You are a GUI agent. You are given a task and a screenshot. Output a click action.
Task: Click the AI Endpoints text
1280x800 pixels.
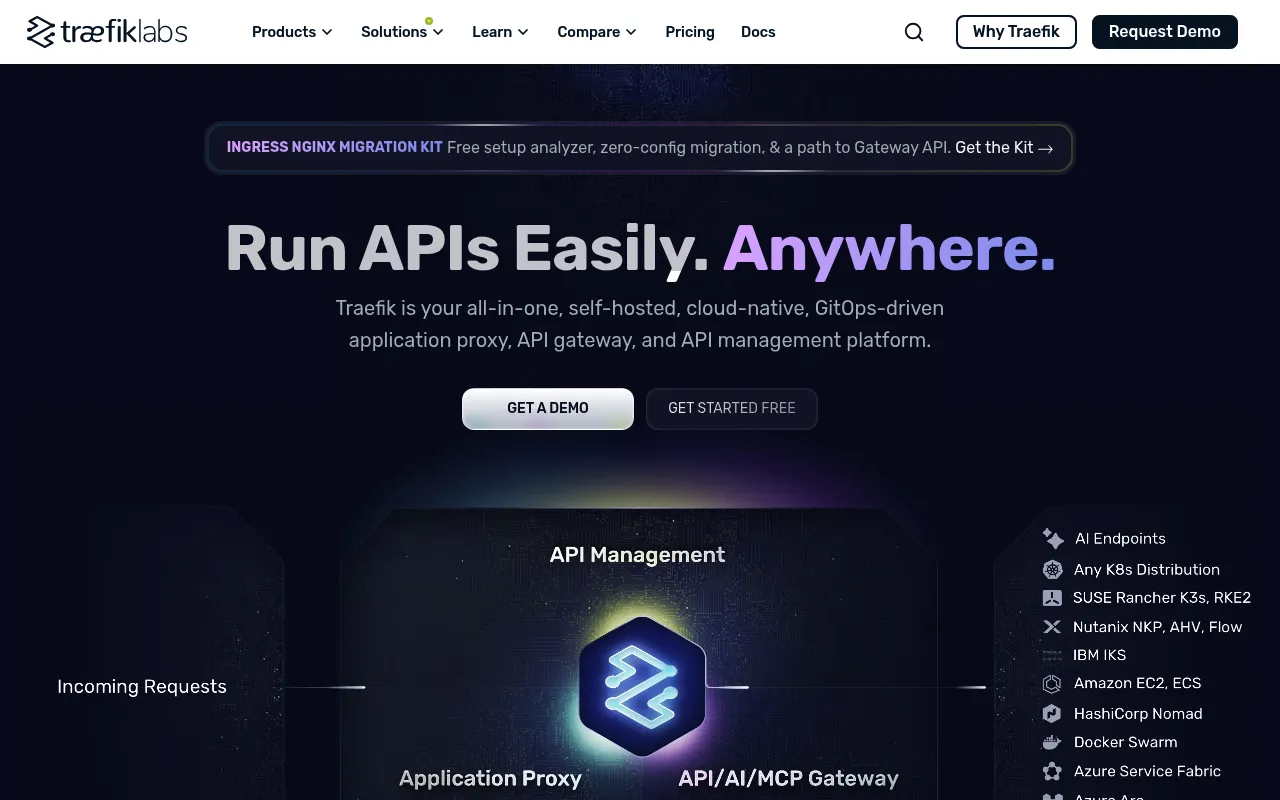pos(1120,539)
